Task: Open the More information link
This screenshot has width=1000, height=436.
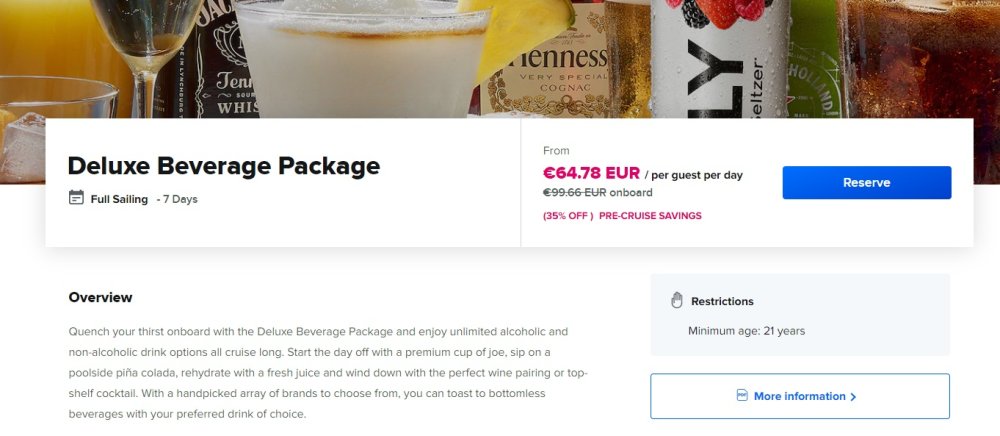Action: pos(800,396)
